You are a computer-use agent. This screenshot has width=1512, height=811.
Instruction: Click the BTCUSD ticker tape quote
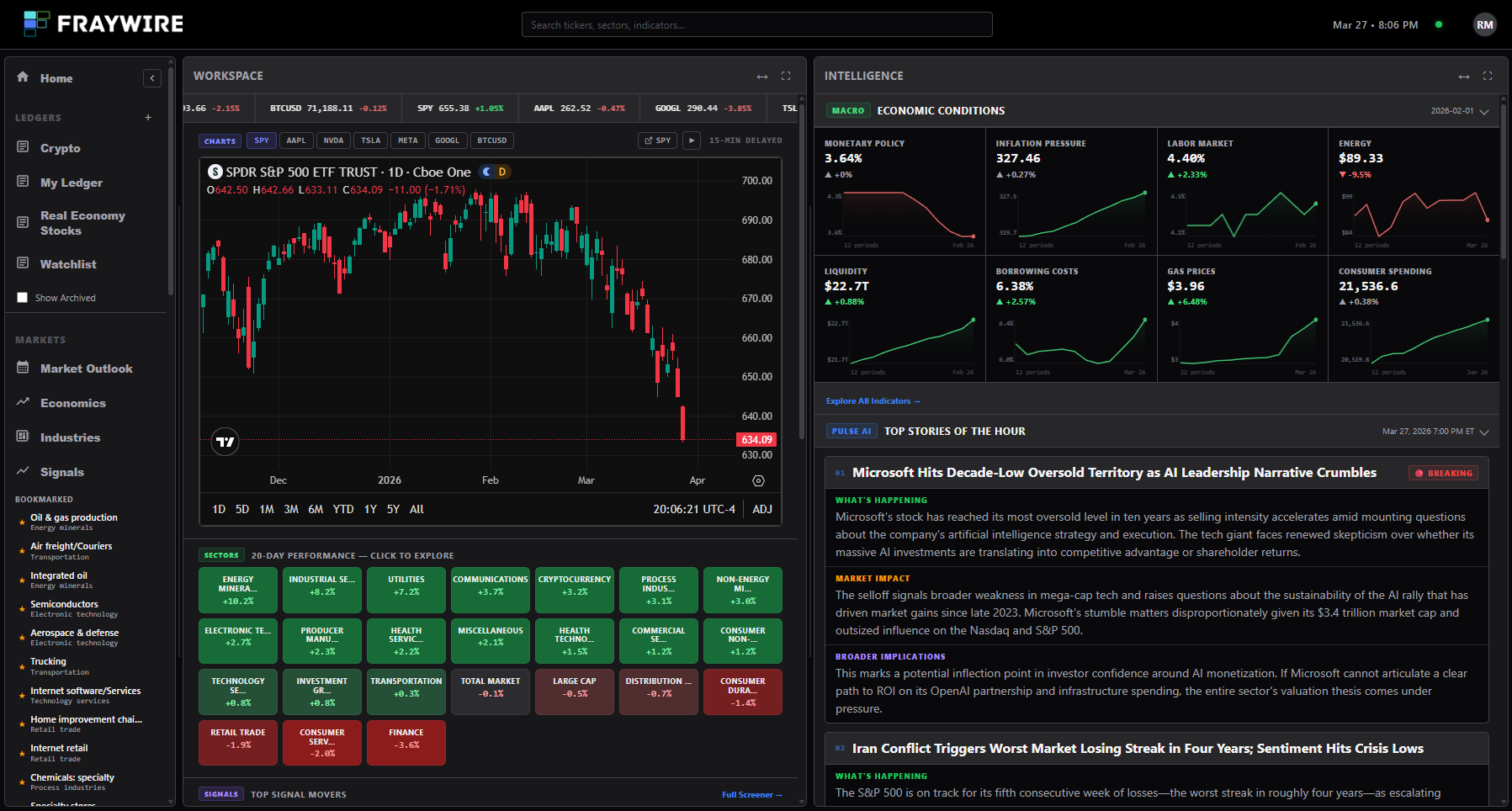pyautogui.click(x=328, y=109)
